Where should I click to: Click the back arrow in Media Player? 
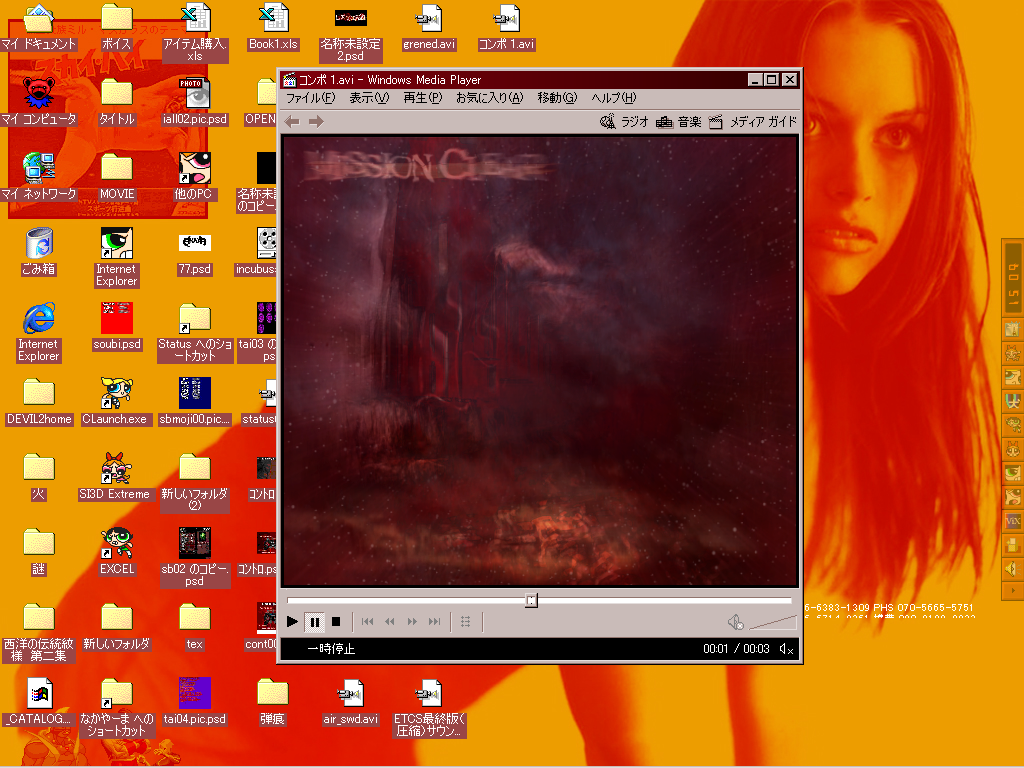[292, 121]
